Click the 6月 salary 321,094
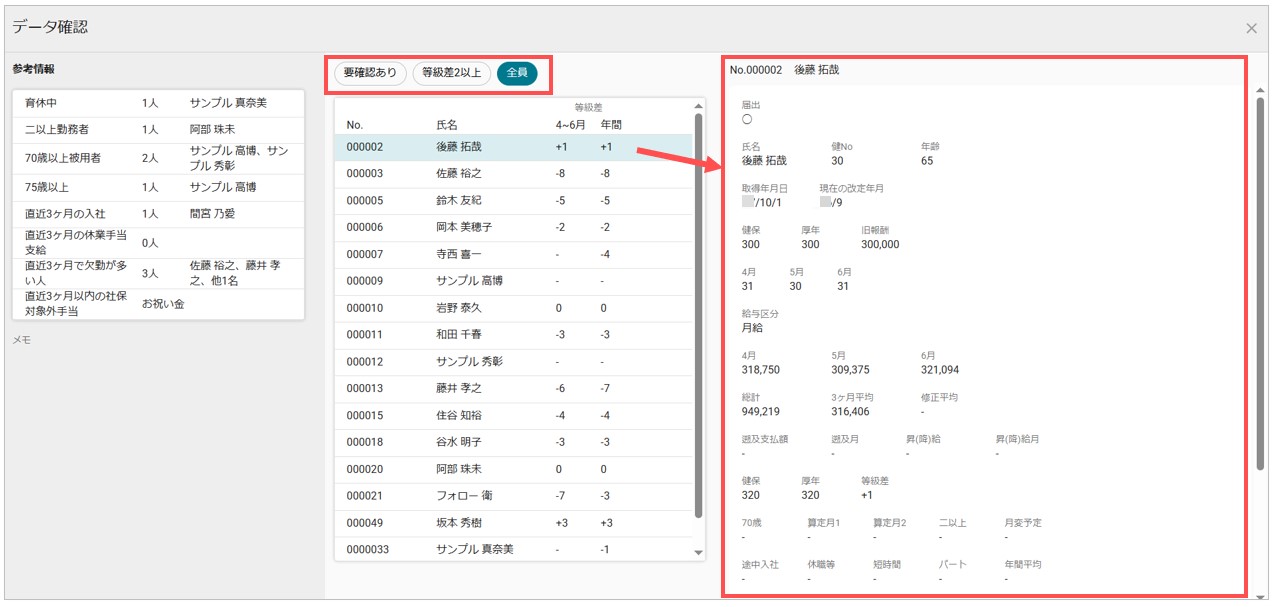This screenshot has width=1273, height=607. (x=940, y=369)
